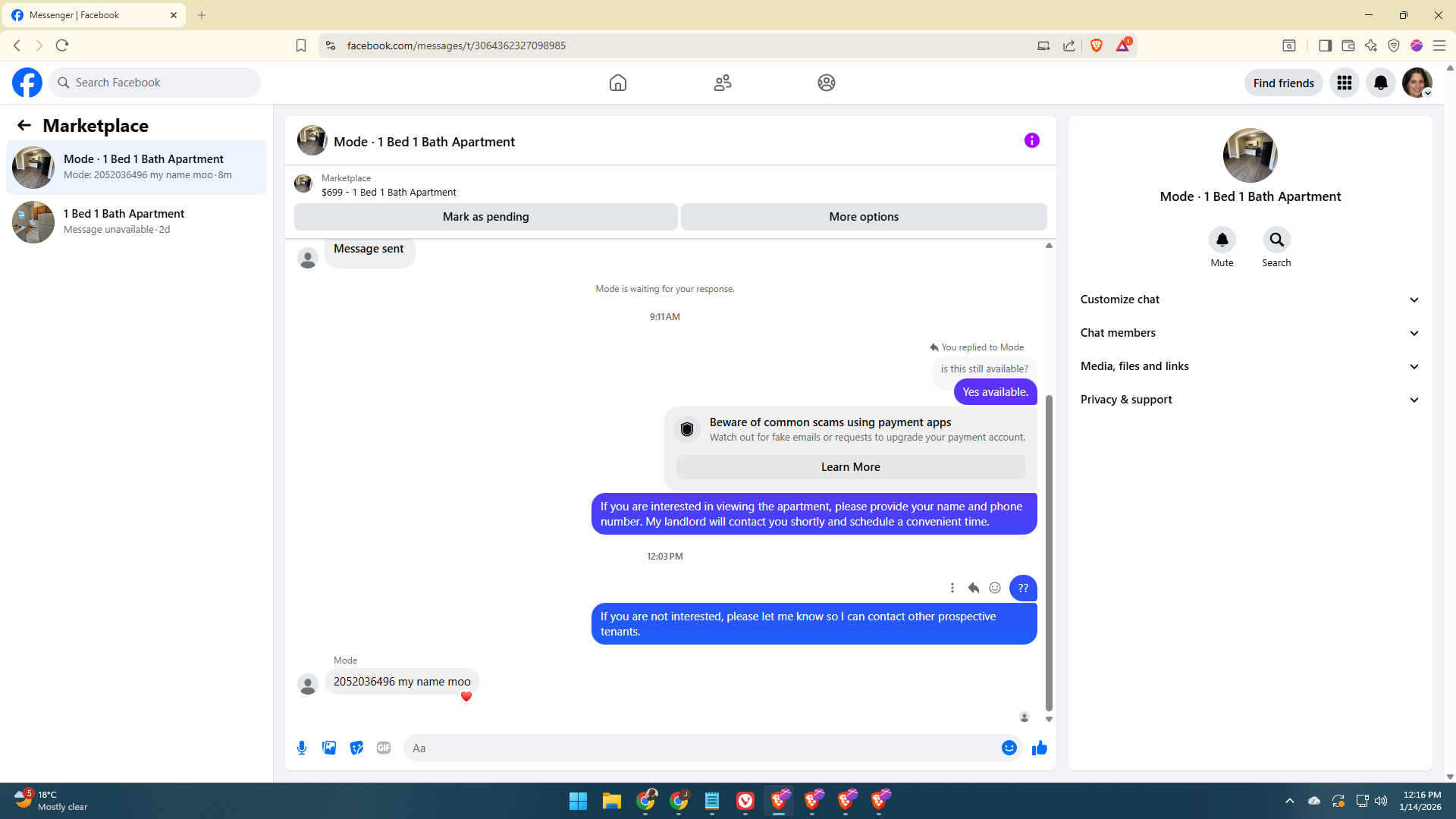Open emoji picker in message box
Viewport: 1456px width, 819px height.
click(x=1009, y=748)
